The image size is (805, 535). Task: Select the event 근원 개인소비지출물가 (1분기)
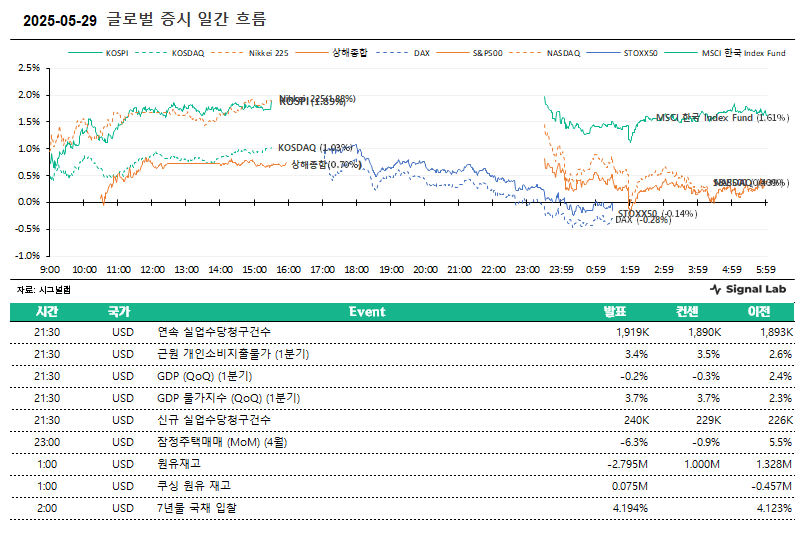[x=233, y=354]
